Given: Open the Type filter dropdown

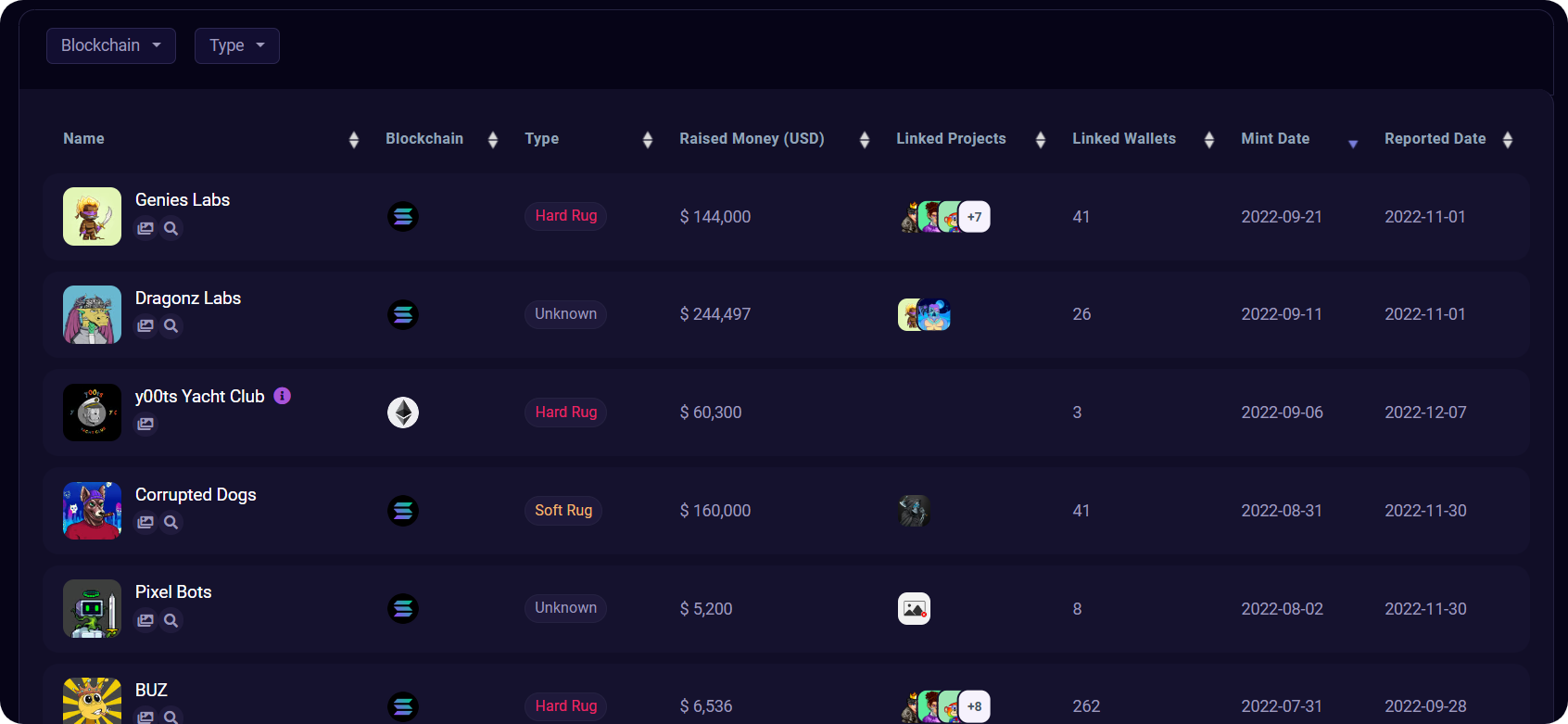Looking at the screenshot, I should coord(237,45).
